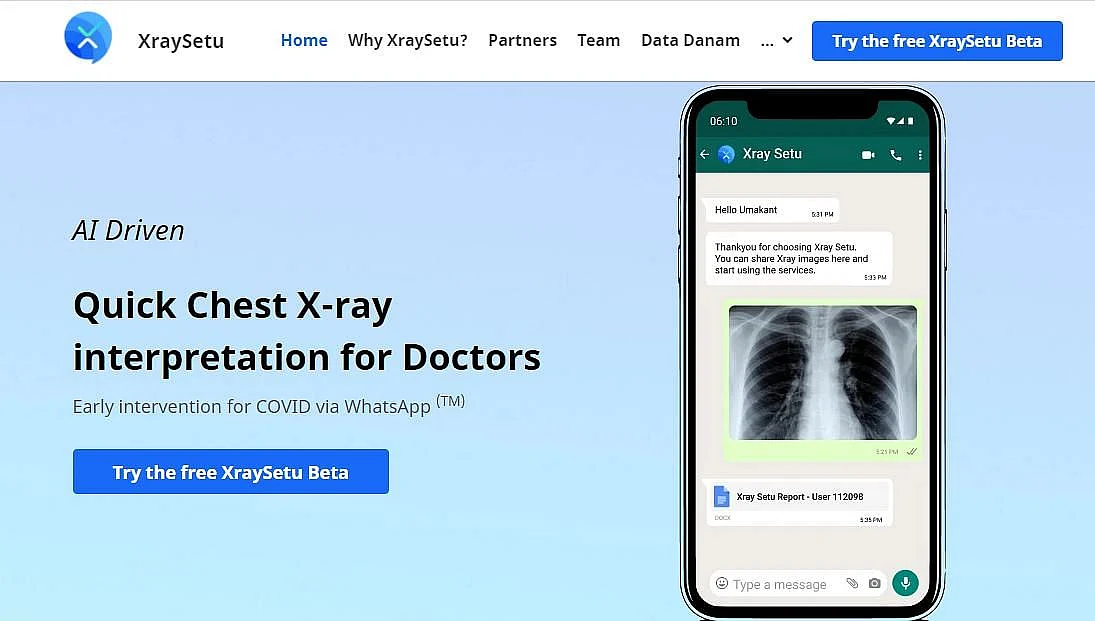The height and width of the screenshot is (621, 1095).
Task: Open the Data Danam page
Action: coord(690,41)
